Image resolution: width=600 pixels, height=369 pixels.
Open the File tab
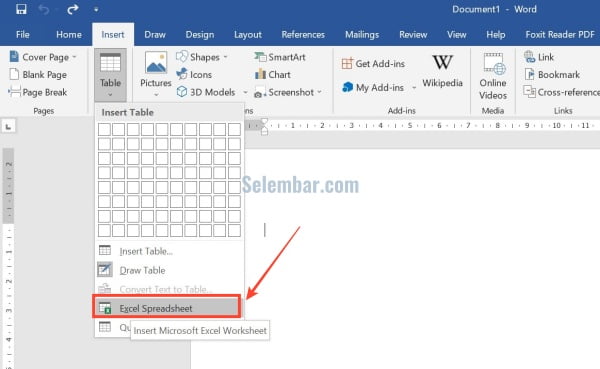(23, 34)
